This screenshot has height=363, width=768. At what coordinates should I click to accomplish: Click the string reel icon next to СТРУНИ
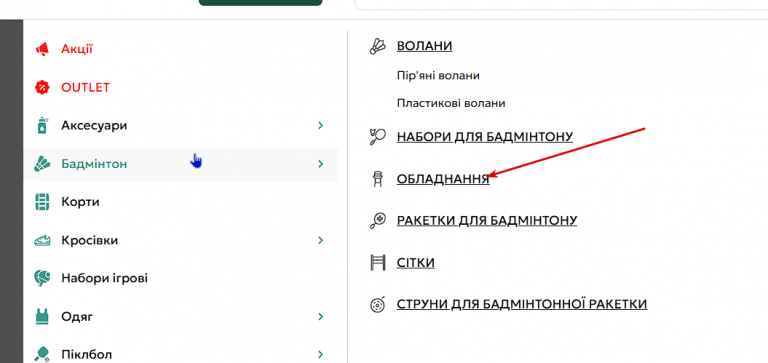(378, 305)
